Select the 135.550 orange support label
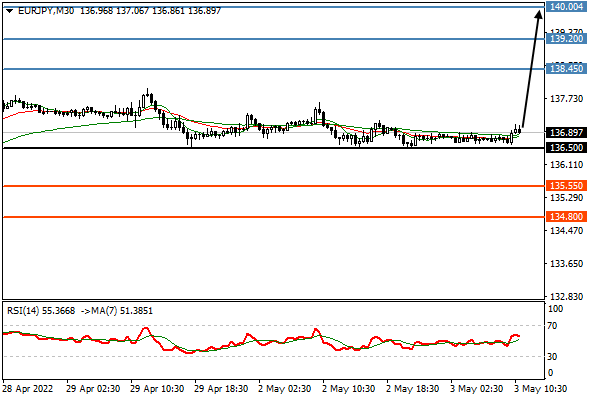The image size is (590, 400). [566, 186]
